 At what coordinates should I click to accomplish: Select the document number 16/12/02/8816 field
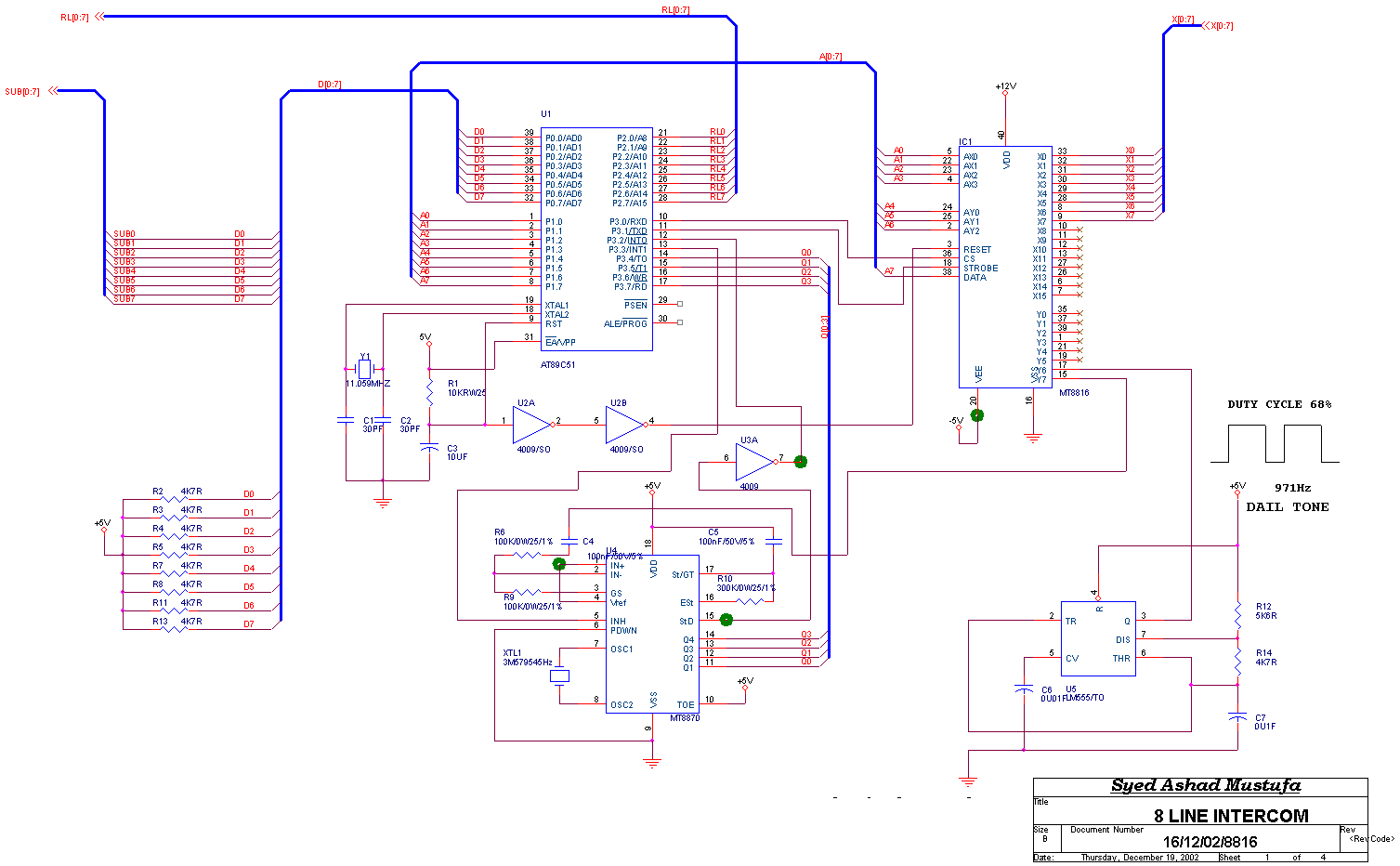(x=1210, y=842)
